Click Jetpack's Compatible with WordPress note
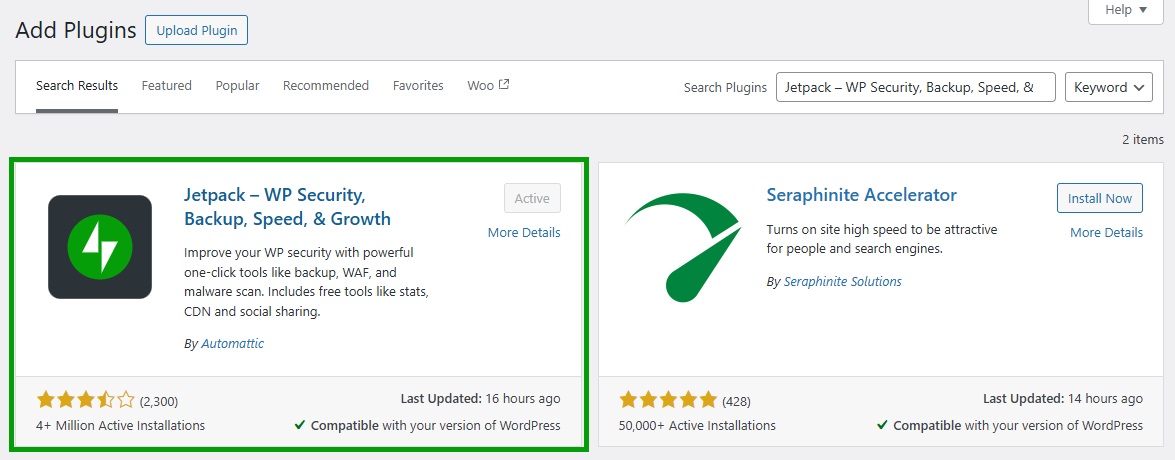This screenshot has width=1175, height=460. (x=427, y=426)
